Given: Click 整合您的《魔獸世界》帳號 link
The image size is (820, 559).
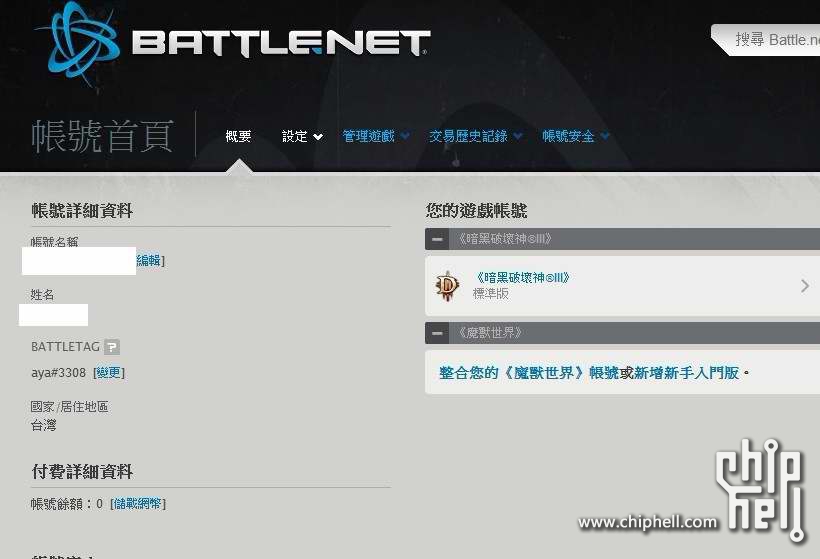Looking at the screenshot, I should [x=529, y=373].
